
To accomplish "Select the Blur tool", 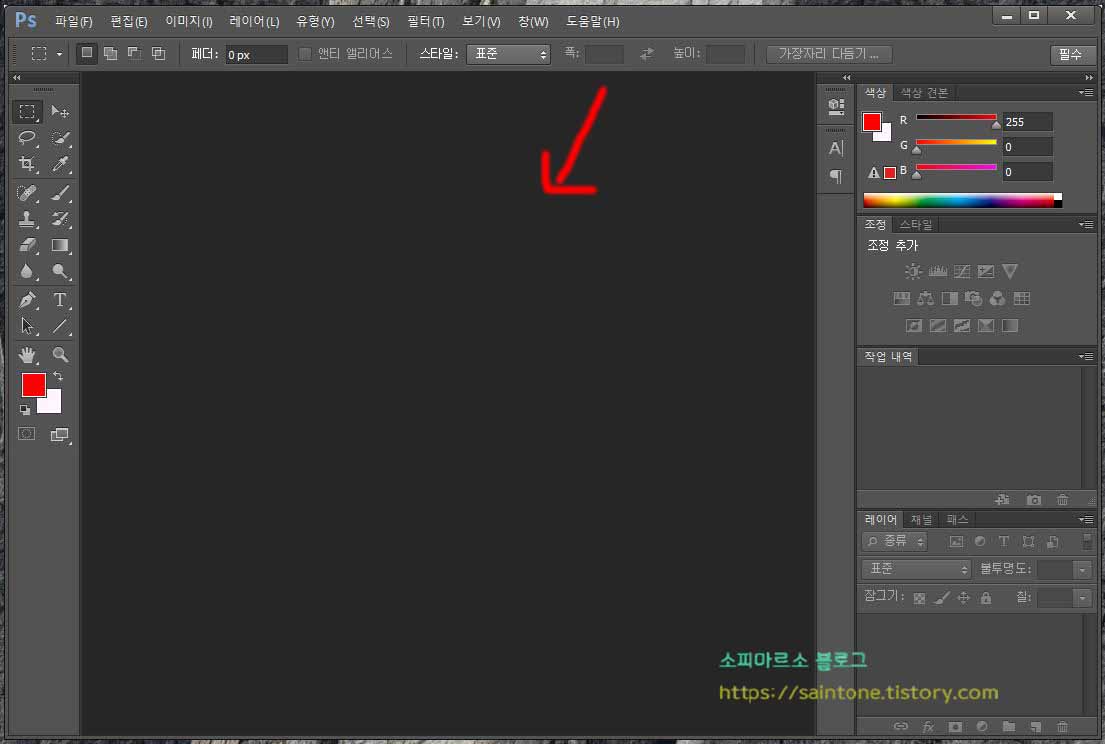I will 27,271.
